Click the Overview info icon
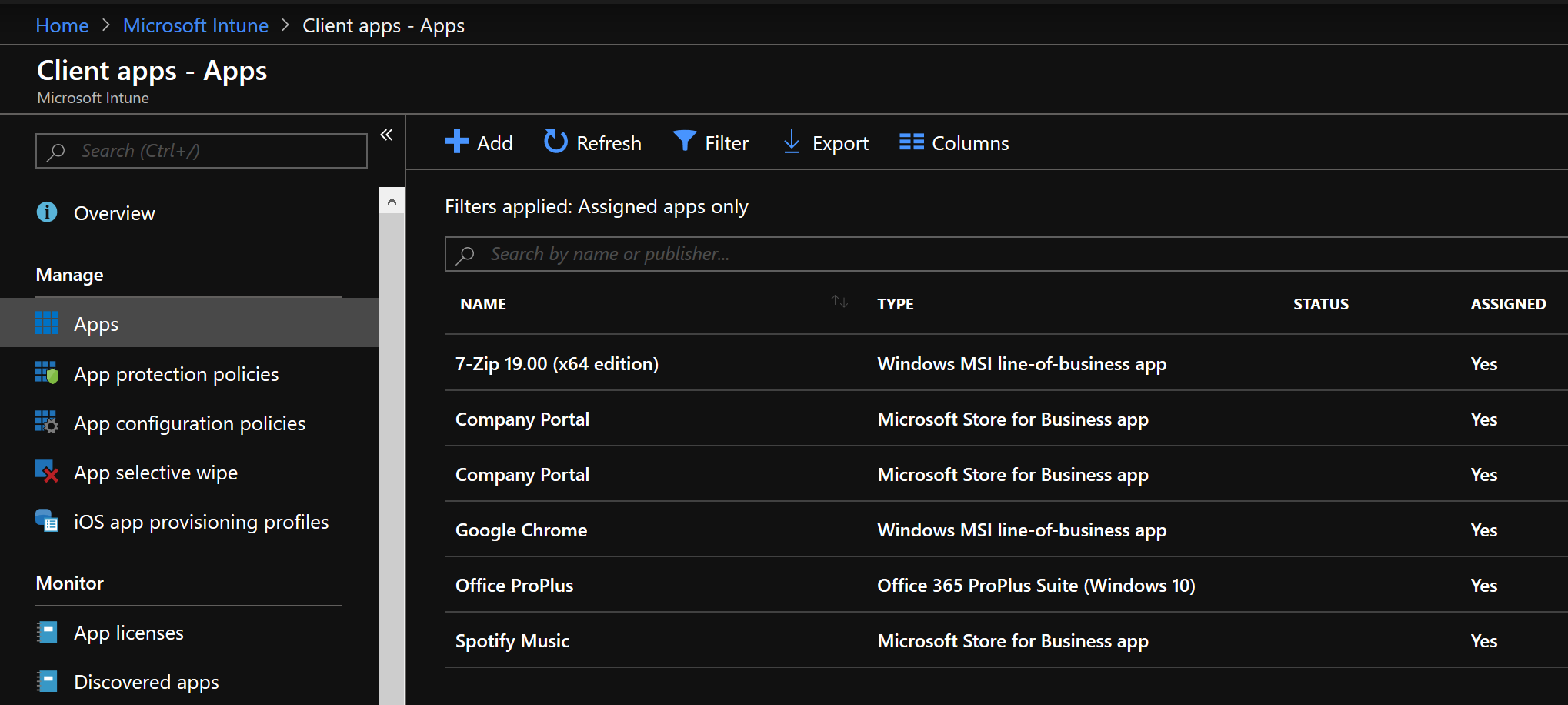This screenshot has height=705, width=1568. pyautogui.click(x=47, y=212)
